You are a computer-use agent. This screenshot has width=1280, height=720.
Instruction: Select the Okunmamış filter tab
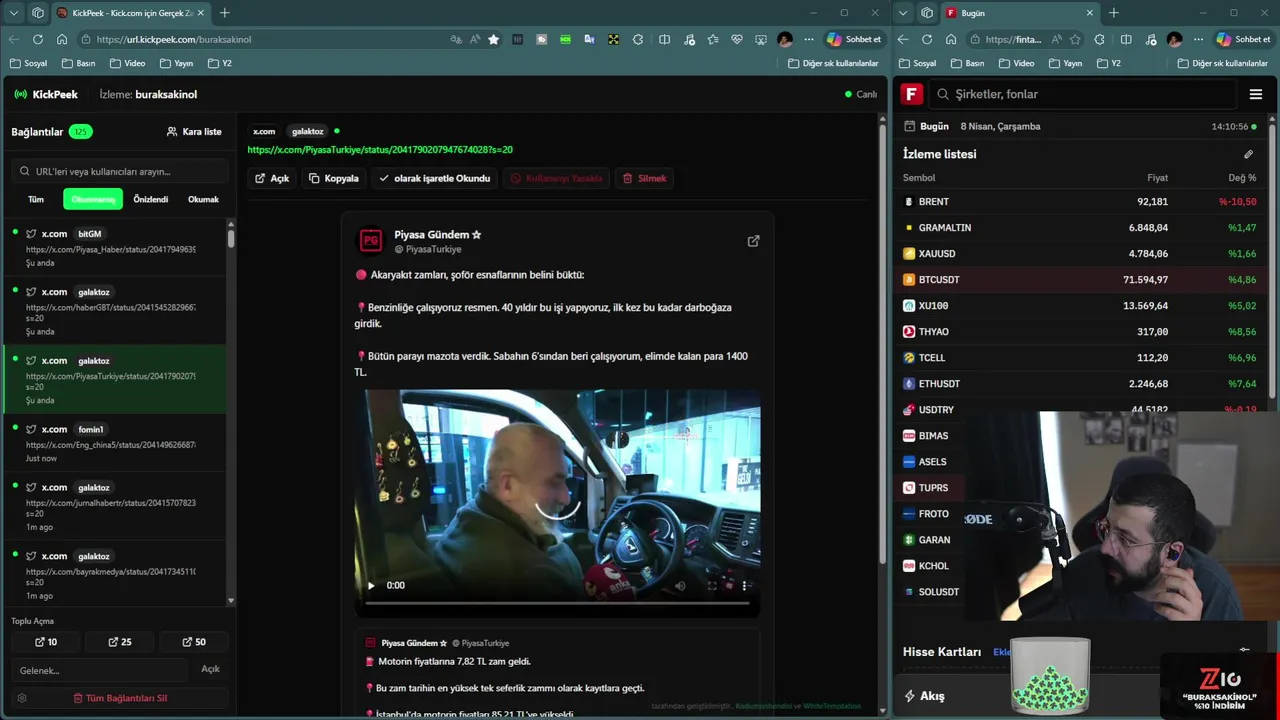[x=93, y=199]
